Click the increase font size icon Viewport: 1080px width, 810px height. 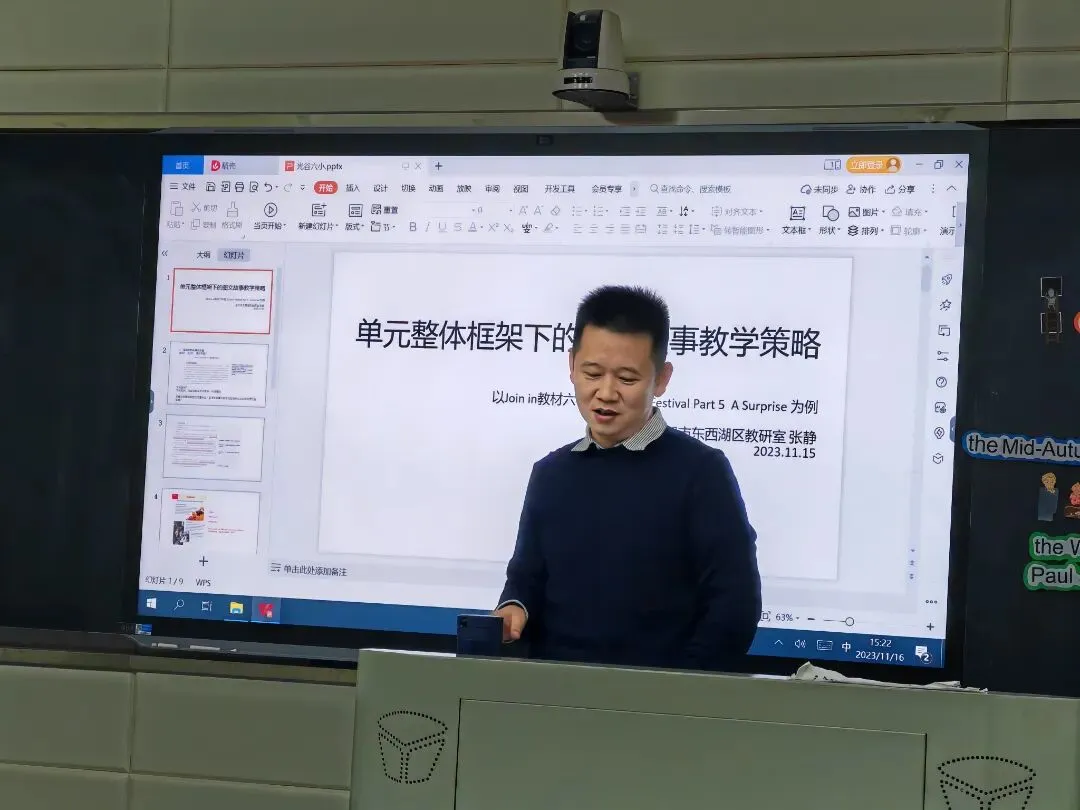(523, 210)
